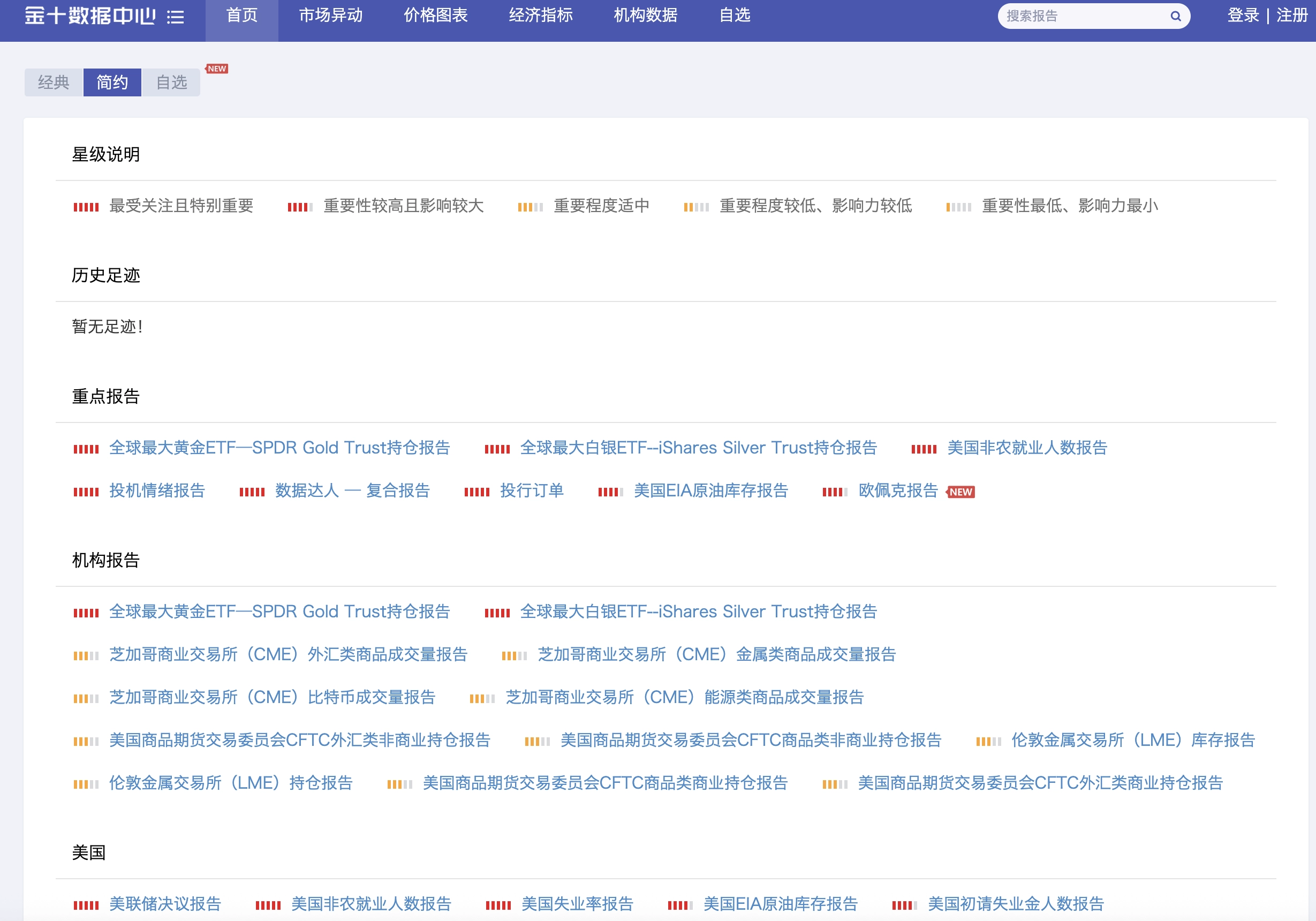Go to the 首页 tab
Viewport: 1316px width, 921px height.
tap(242, 16)
